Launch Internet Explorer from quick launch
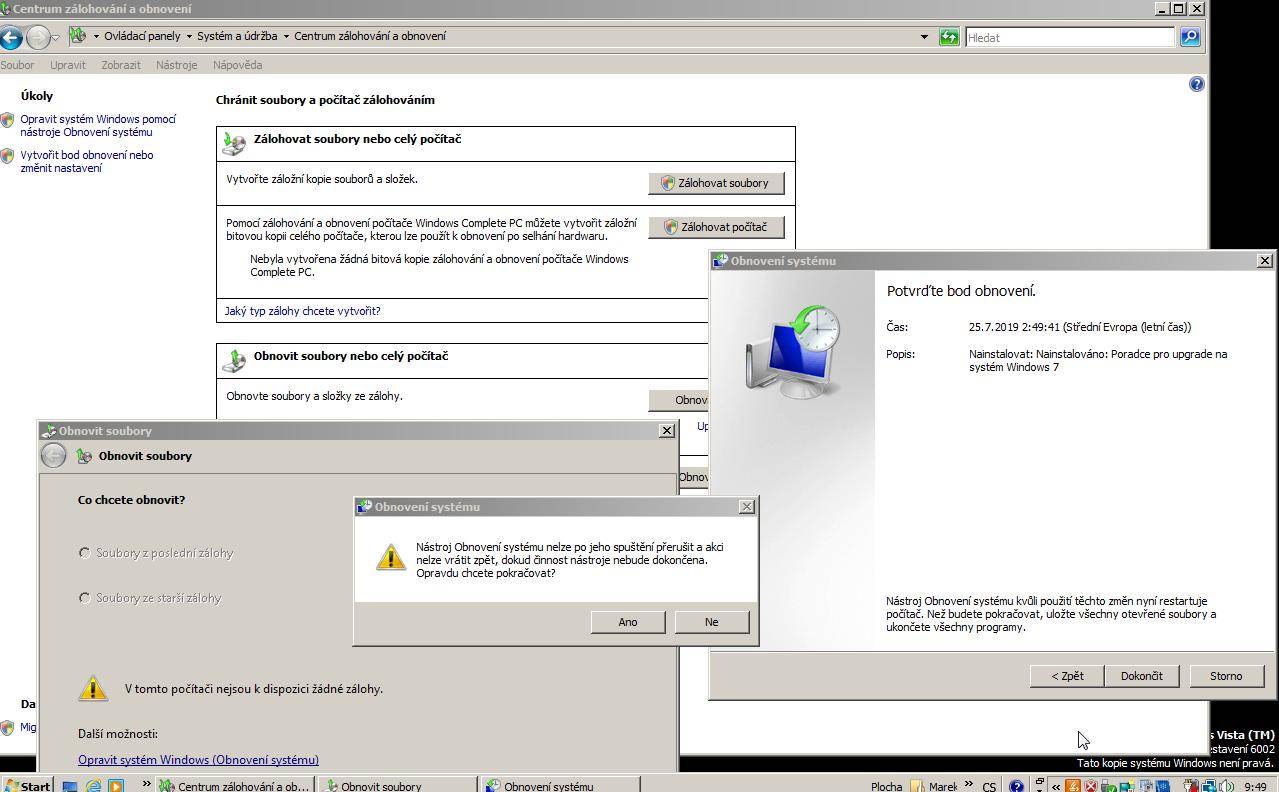The width and height of the screenshot is (1279, 792). coord(93,786)
